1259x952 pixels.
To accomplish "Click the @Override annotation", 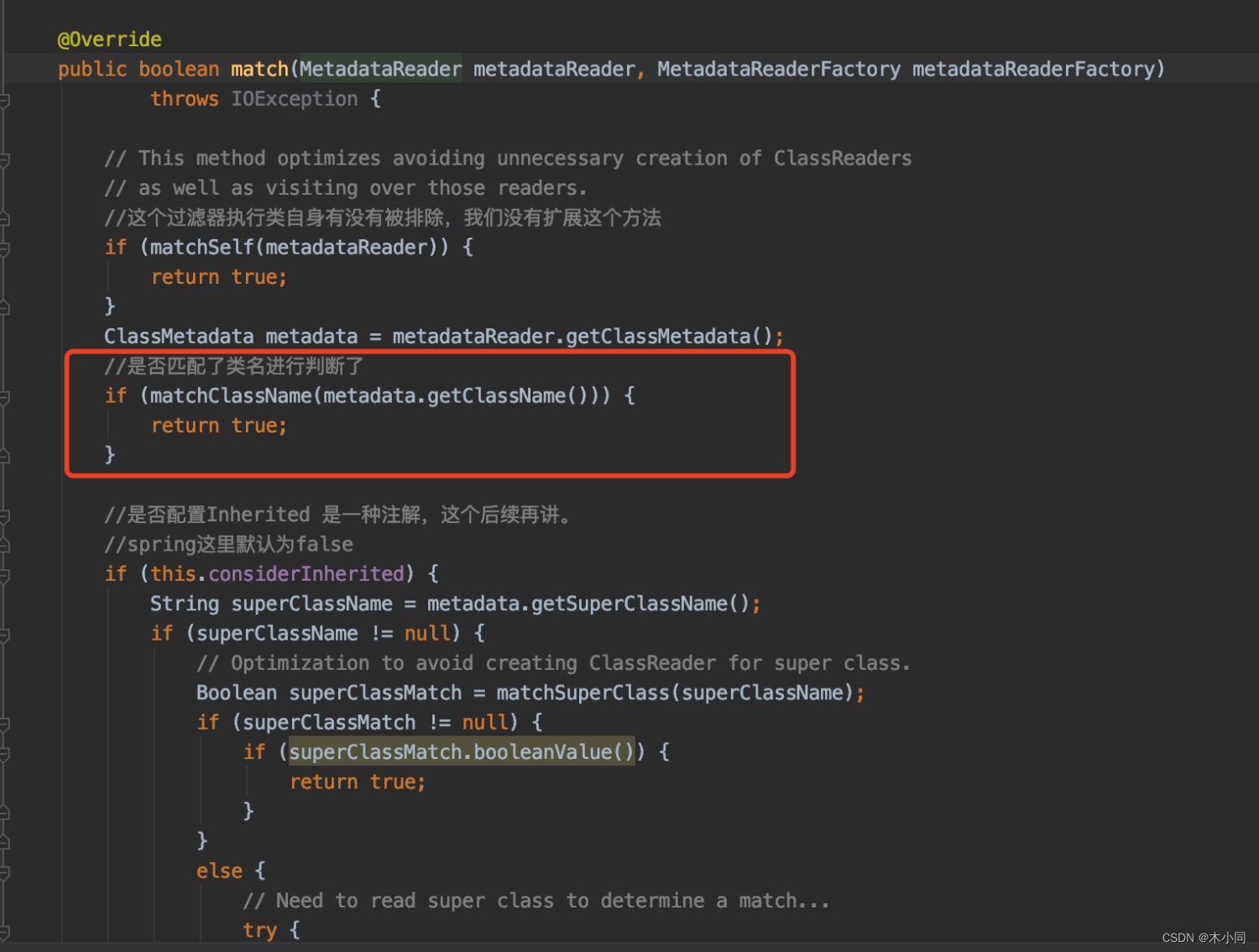I will pyautogui.click(x=109, y=39).
